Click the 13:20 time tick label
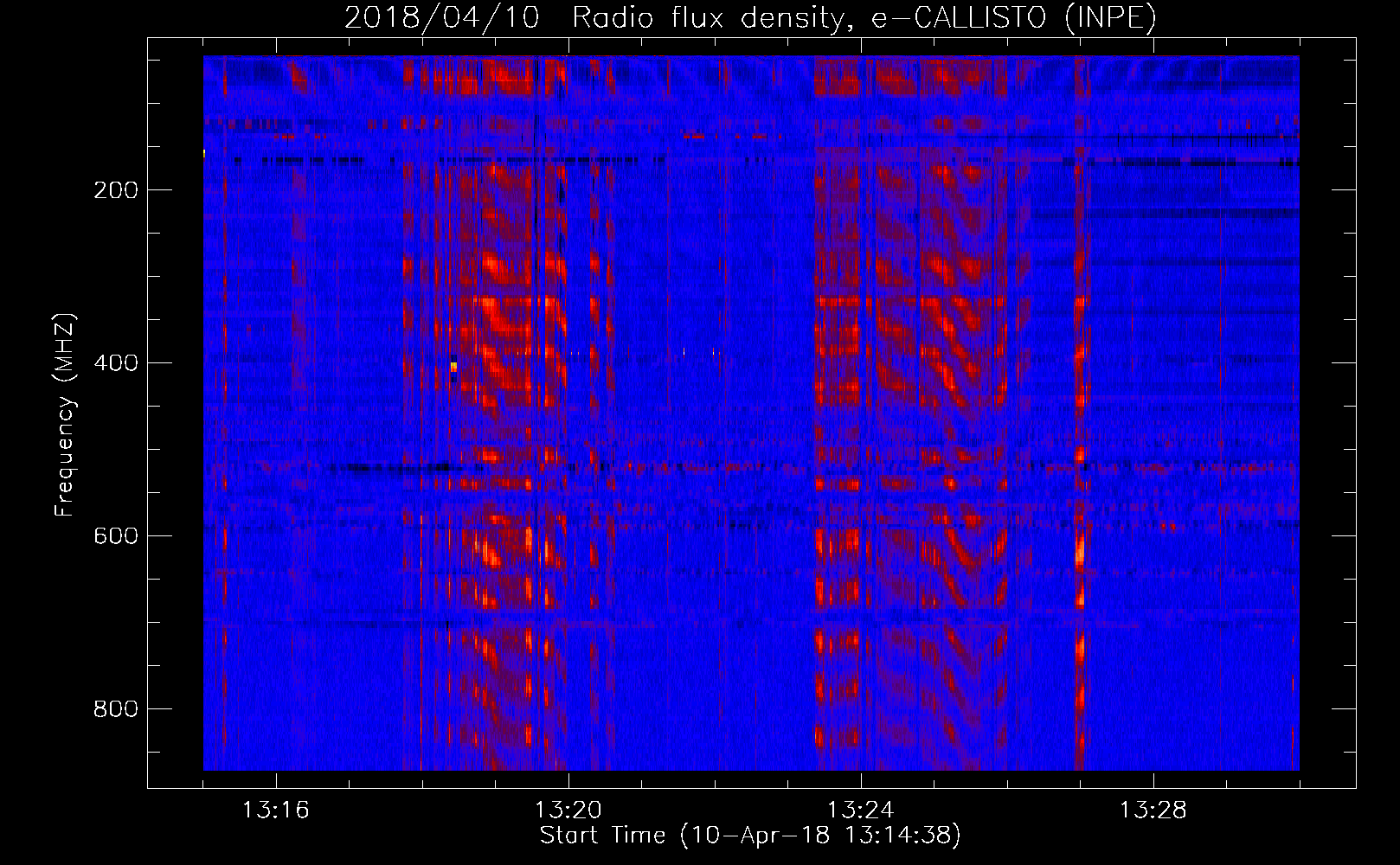This screenshot has width=1400, height=865. [568, 811]
